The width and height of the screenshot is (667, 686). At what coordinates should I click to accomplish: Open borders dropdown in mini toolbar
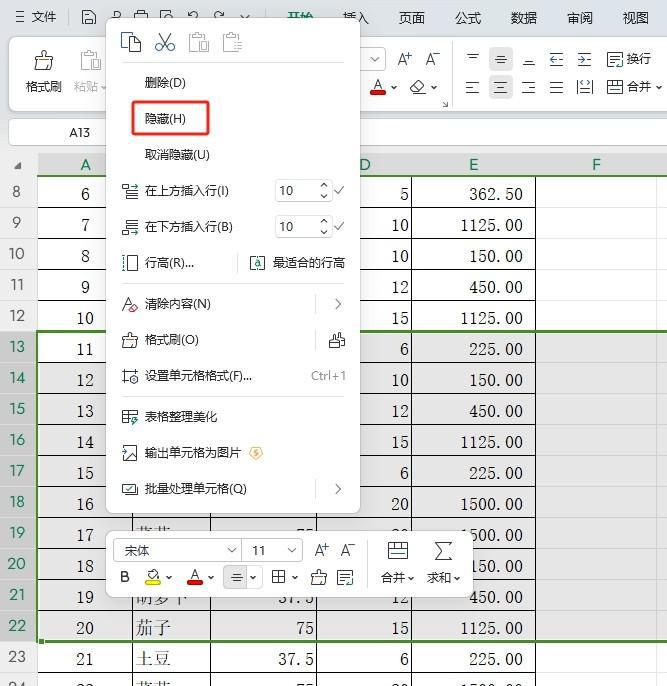click(295, 578)
